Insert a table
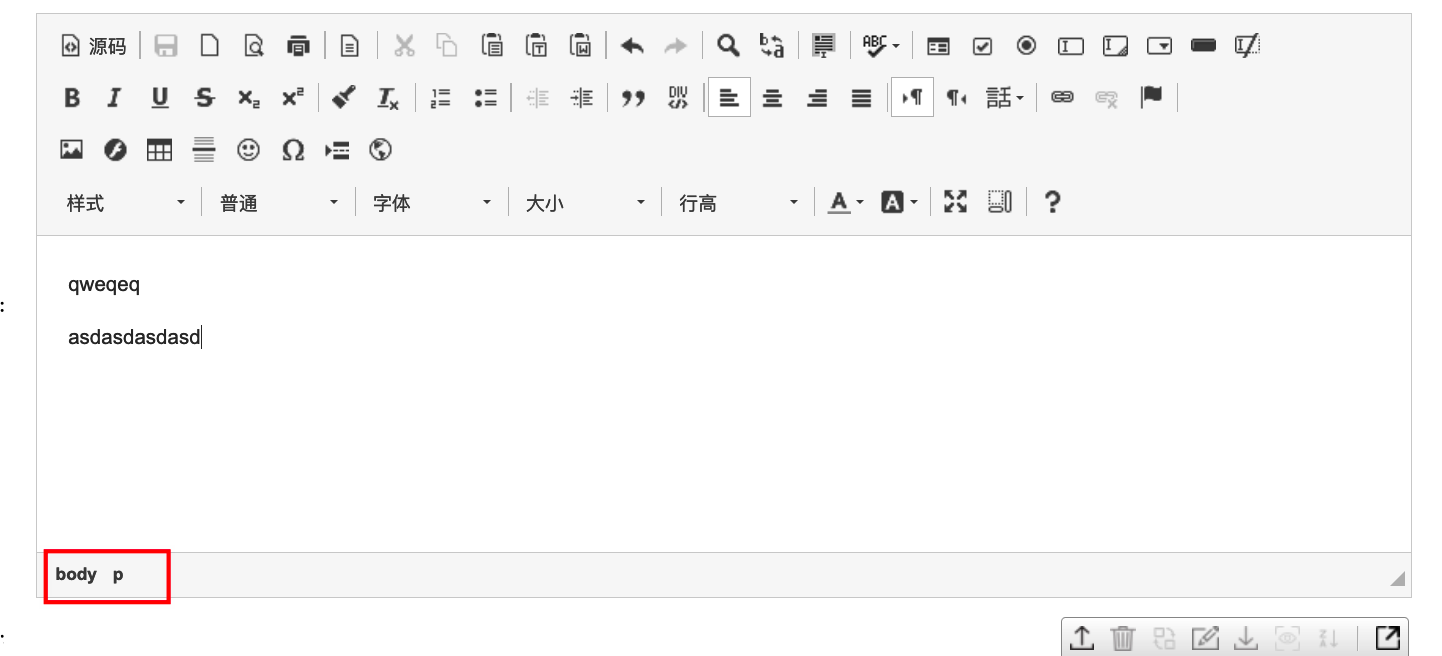 coord(160,150)
